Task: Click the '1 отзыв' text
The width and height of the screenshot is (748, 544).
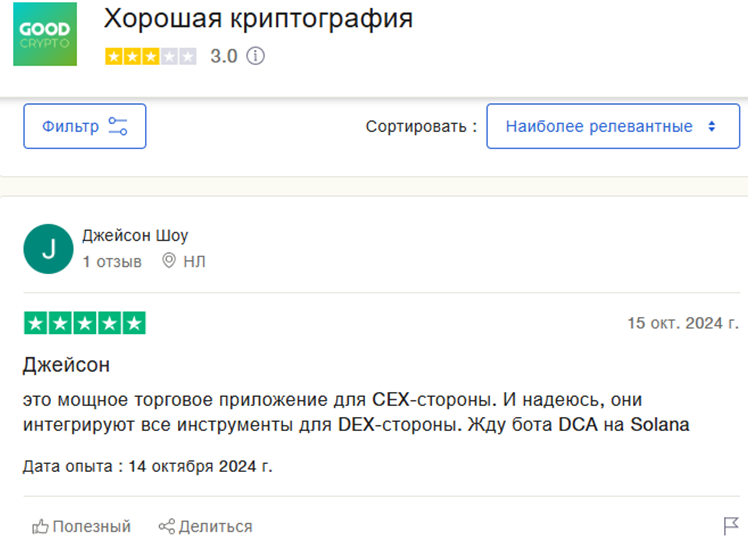Action: point(112,262)
